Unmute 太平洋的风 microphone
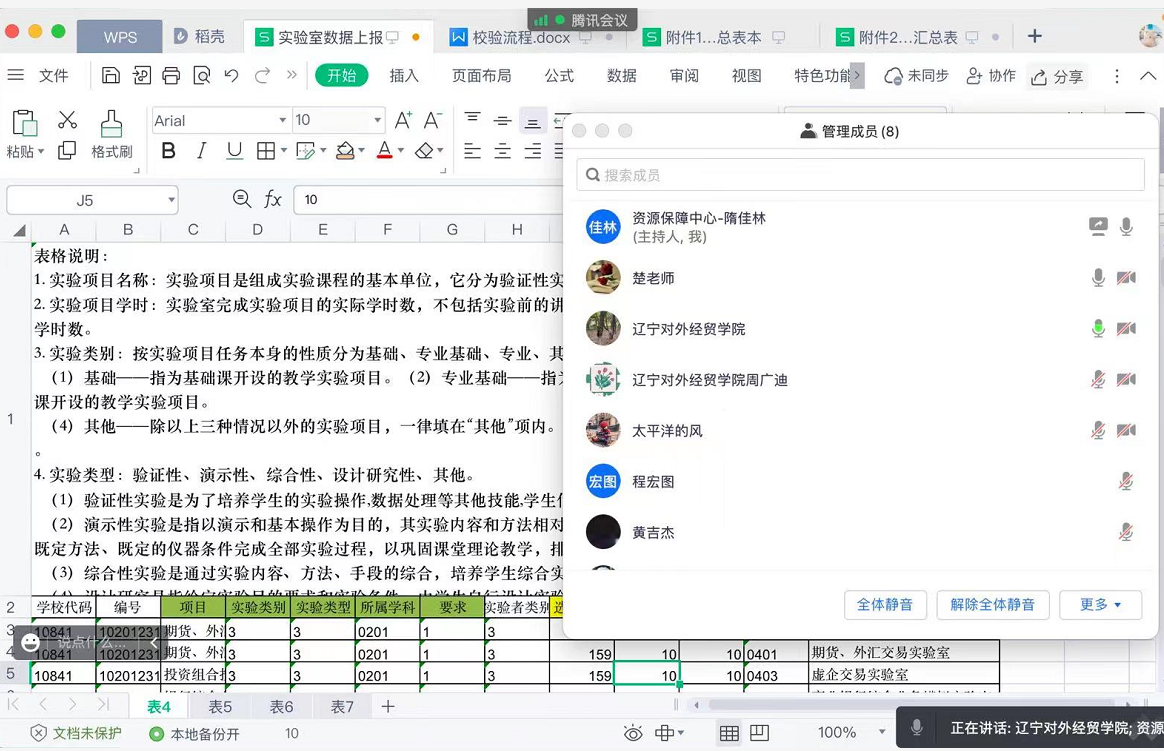The width and height of the screenshot is (1164, 751). point(1098,430)
